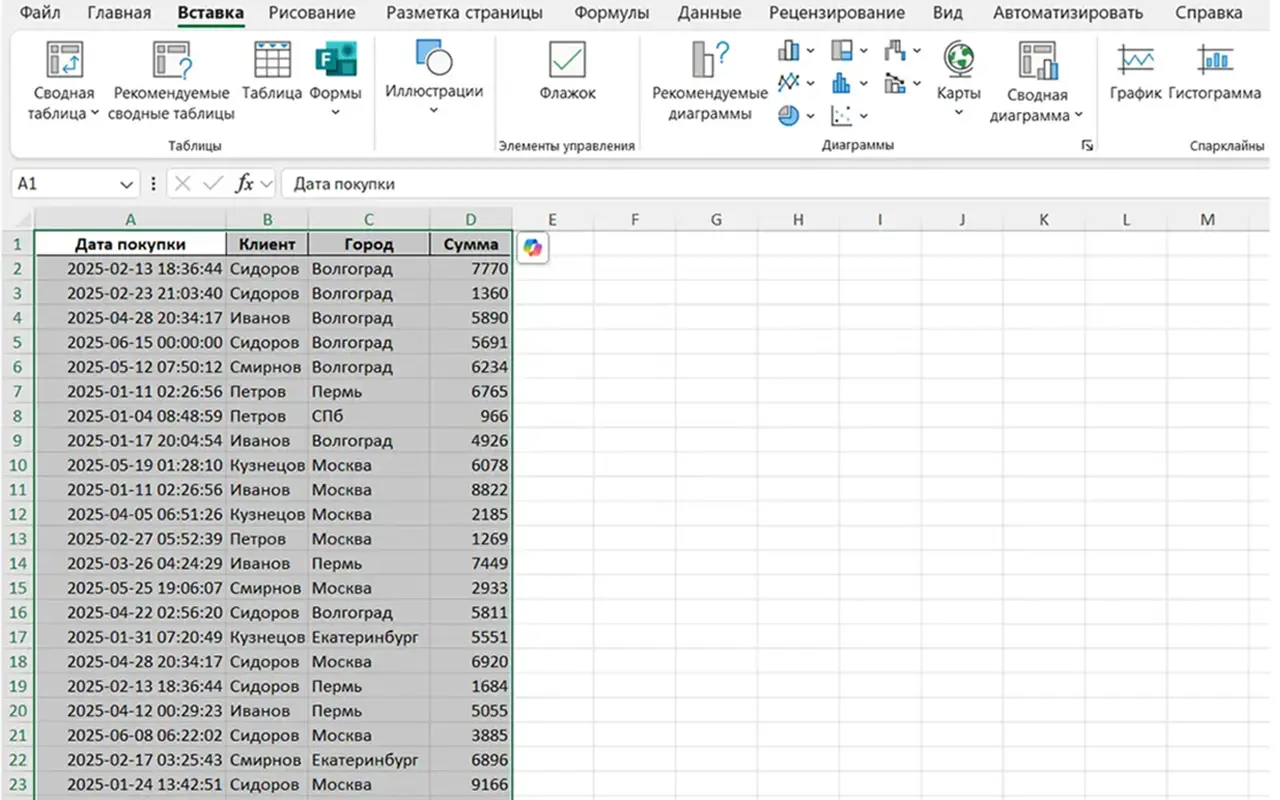The width and height of the screenshot is (1280, 800).
Task: Expand the Name Box dropdown arrow
Action: [x=126, y=185]
